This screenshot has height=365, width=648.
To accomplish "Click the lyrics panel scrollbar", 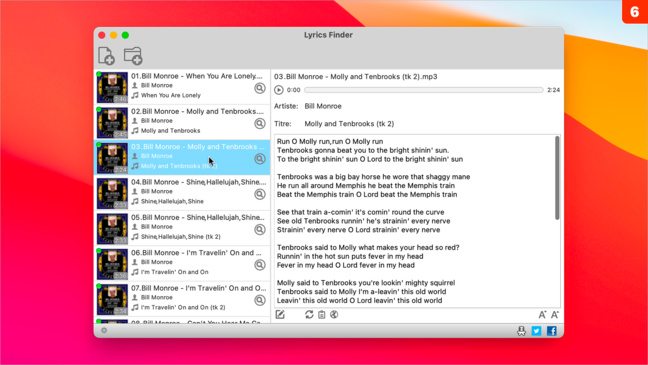I will (x=557, y=178).
